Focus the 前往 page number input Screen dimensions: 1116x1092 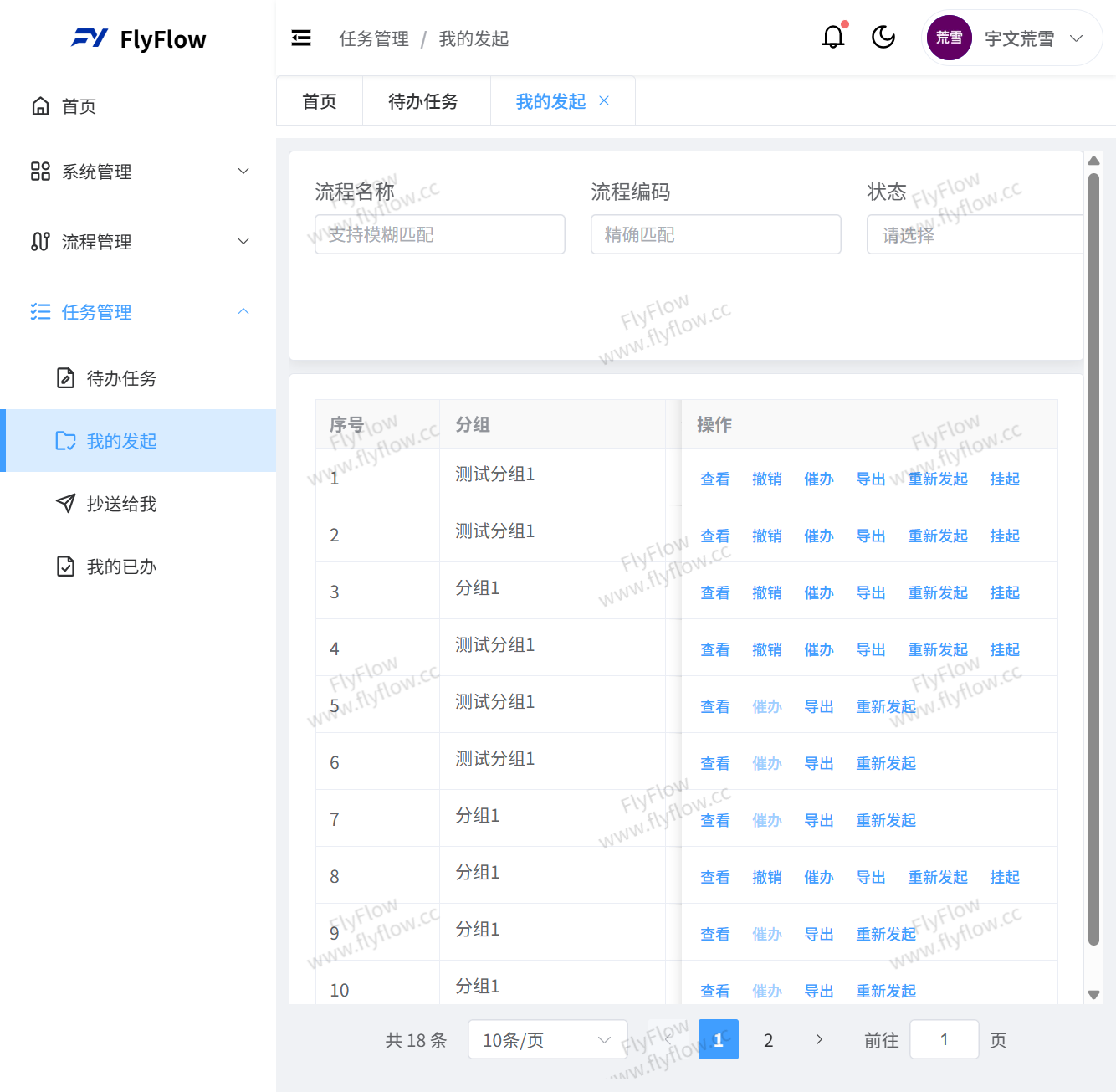pos(945,1039)
